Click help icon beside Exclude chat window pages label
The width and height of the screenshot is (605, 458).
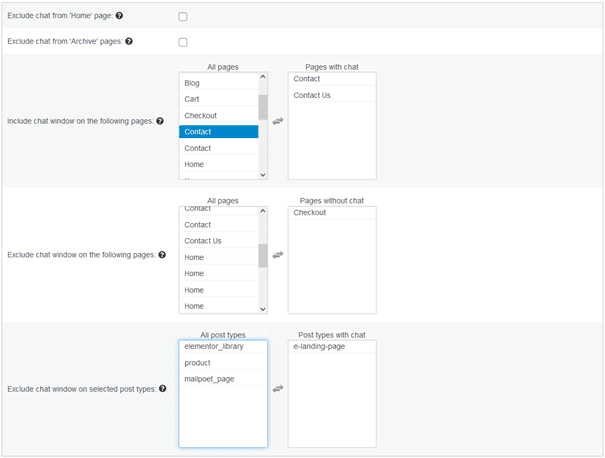point(162,255)
